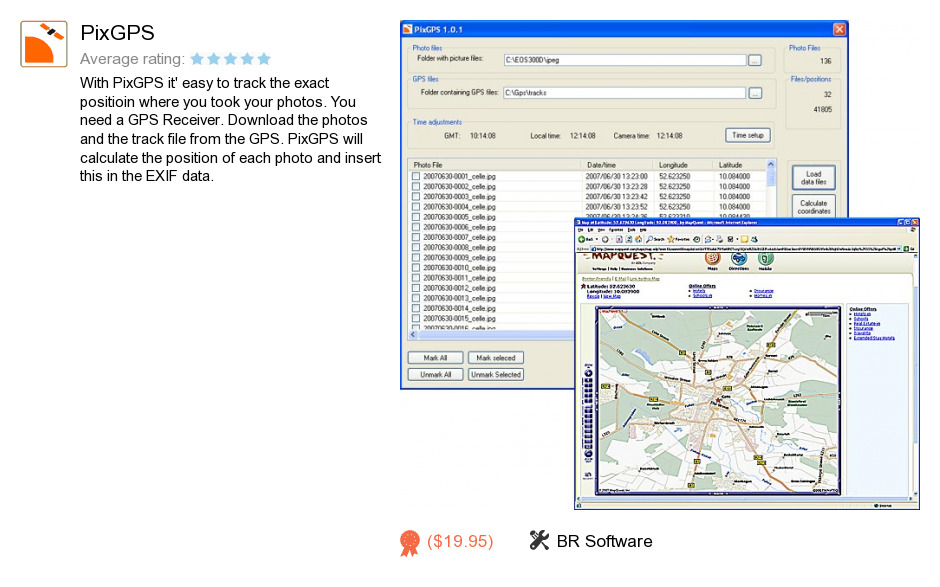The height and width of the screenshot is (587, 940).
Task: Open the MapQuest Directions car icon
Action: pyautogui.click(x=739, y=258)
